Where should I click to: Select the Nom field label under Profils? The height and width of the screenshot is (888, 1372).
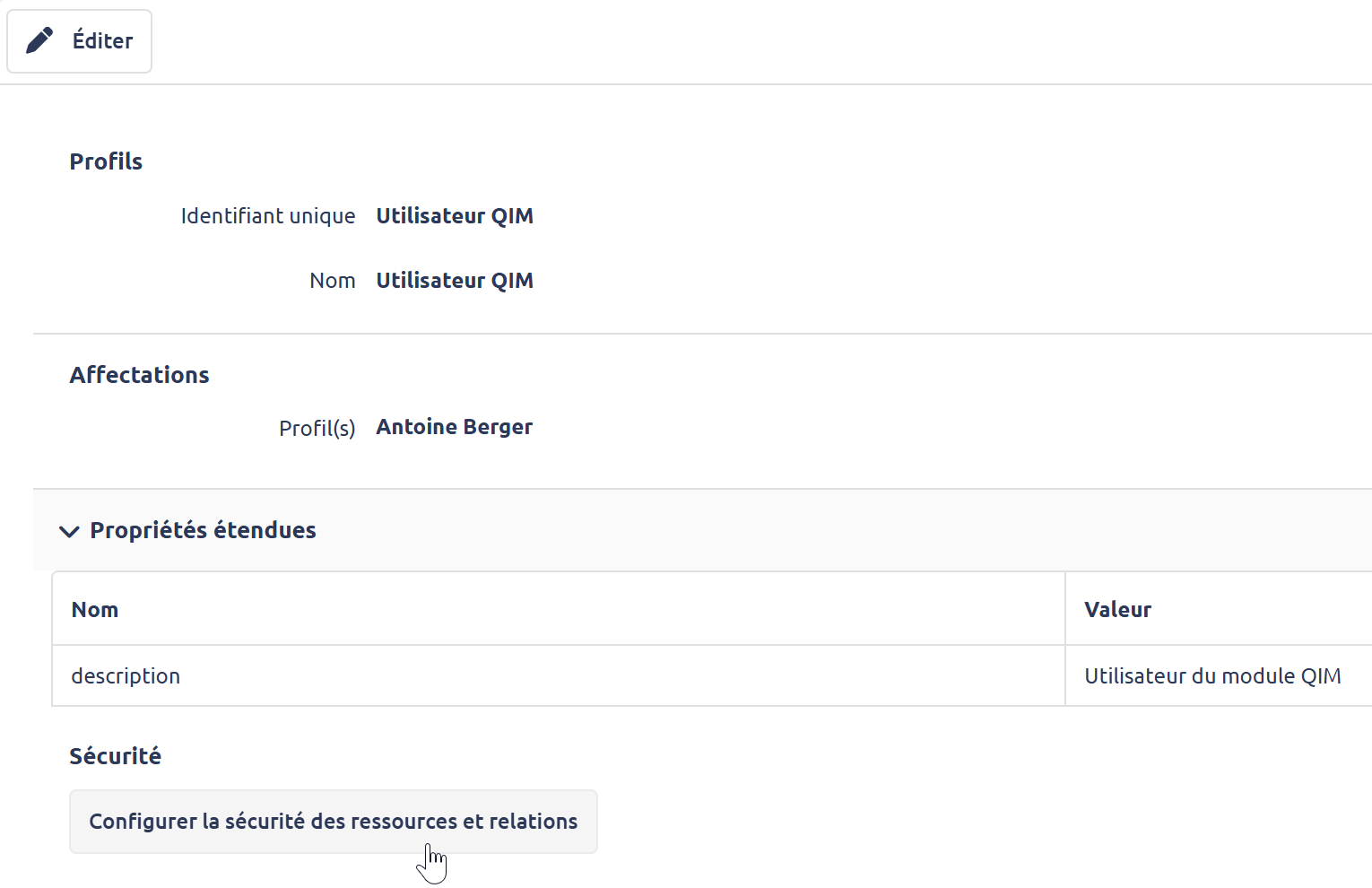(333, 280)
